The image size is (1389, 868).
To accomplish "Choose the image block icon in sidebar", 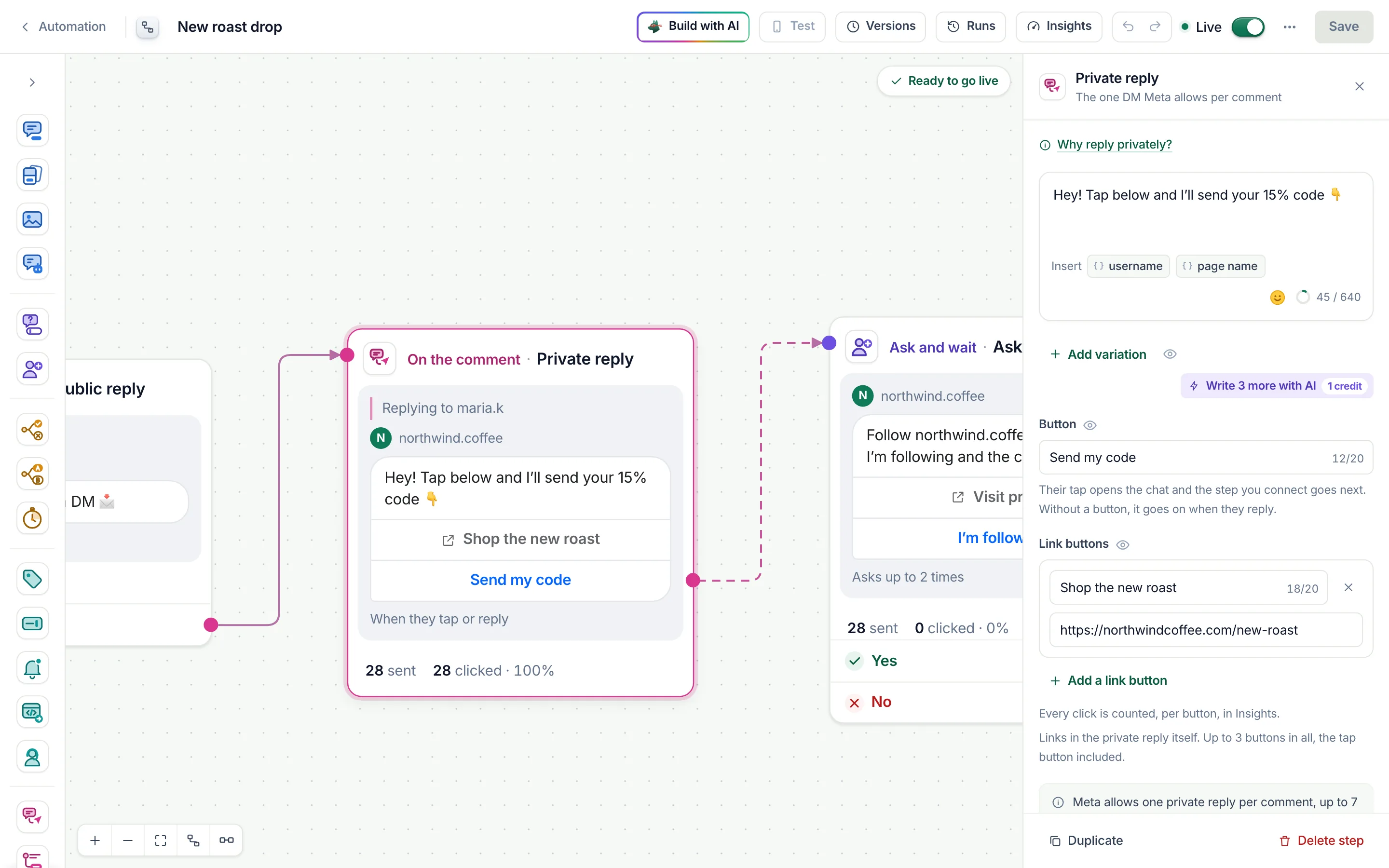I will (x=33, y=219).
